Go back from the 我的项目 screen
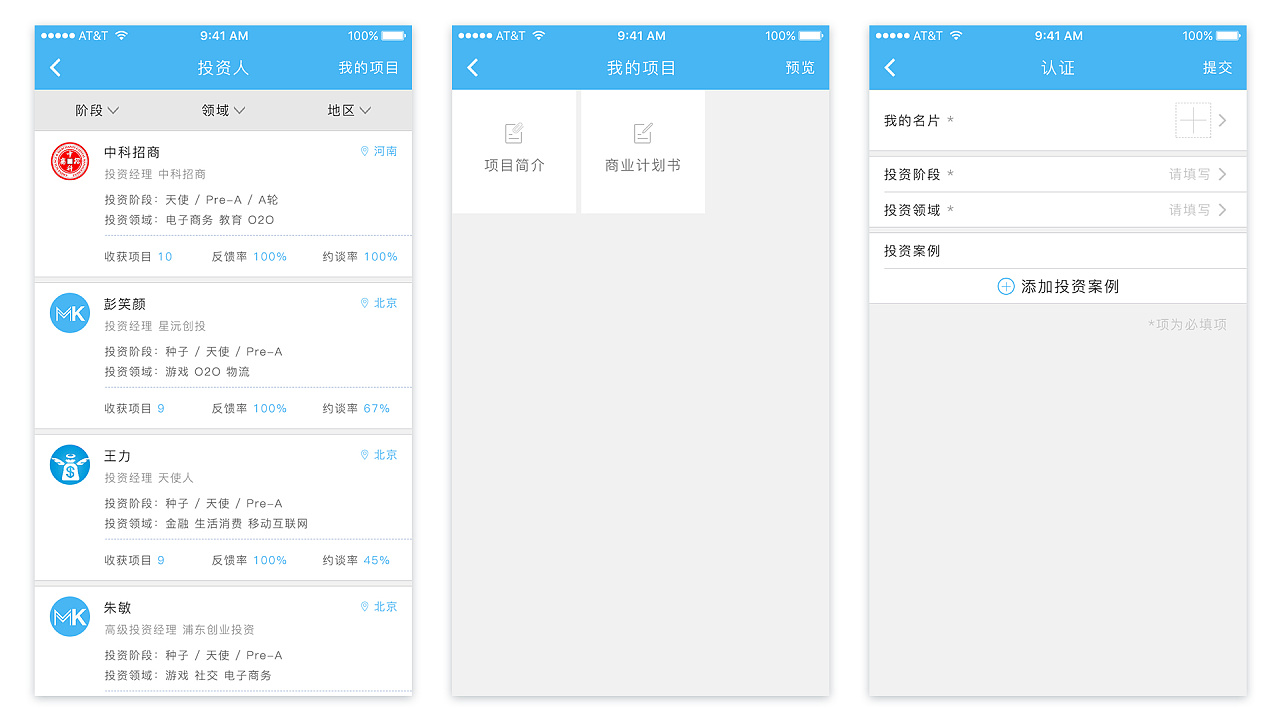The width and height of the screenshot is (1280, 720). pos(473,68)
